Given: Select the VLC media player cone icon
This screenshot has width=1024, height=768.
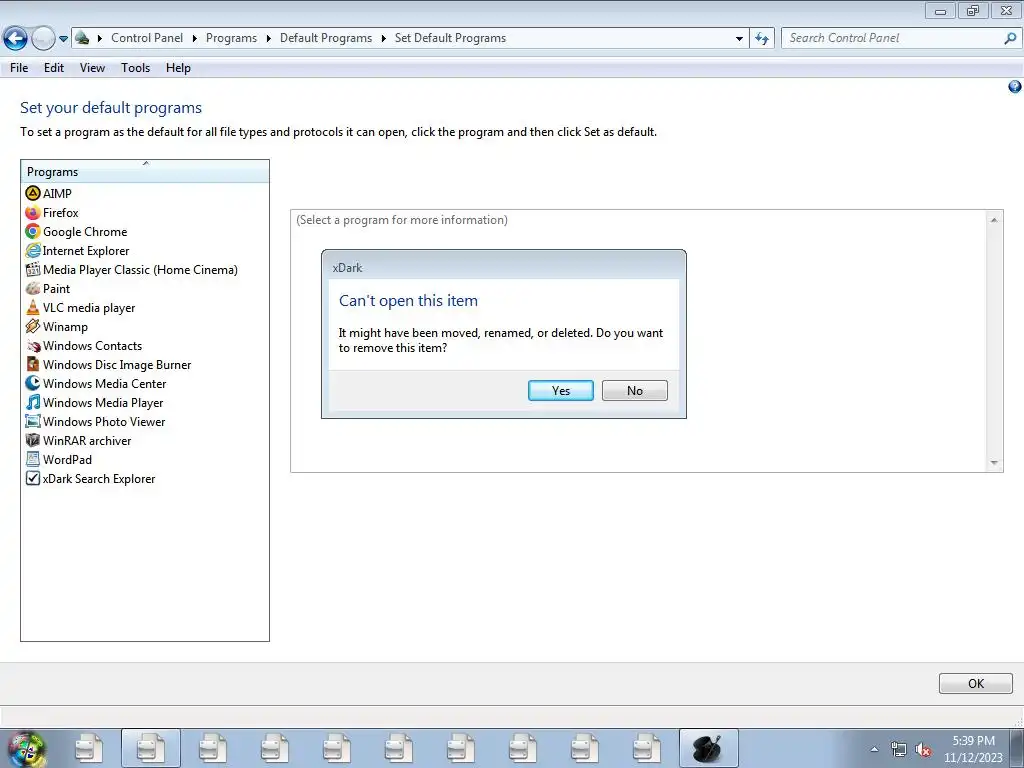Looking at the screenshot, I should coord(33,307).
